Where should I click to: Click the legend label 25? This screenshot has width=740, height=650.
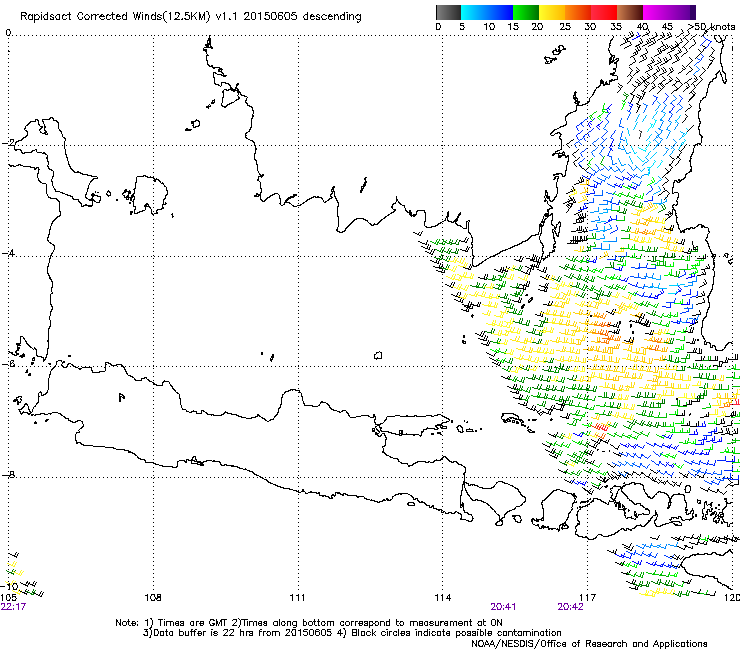565,27
